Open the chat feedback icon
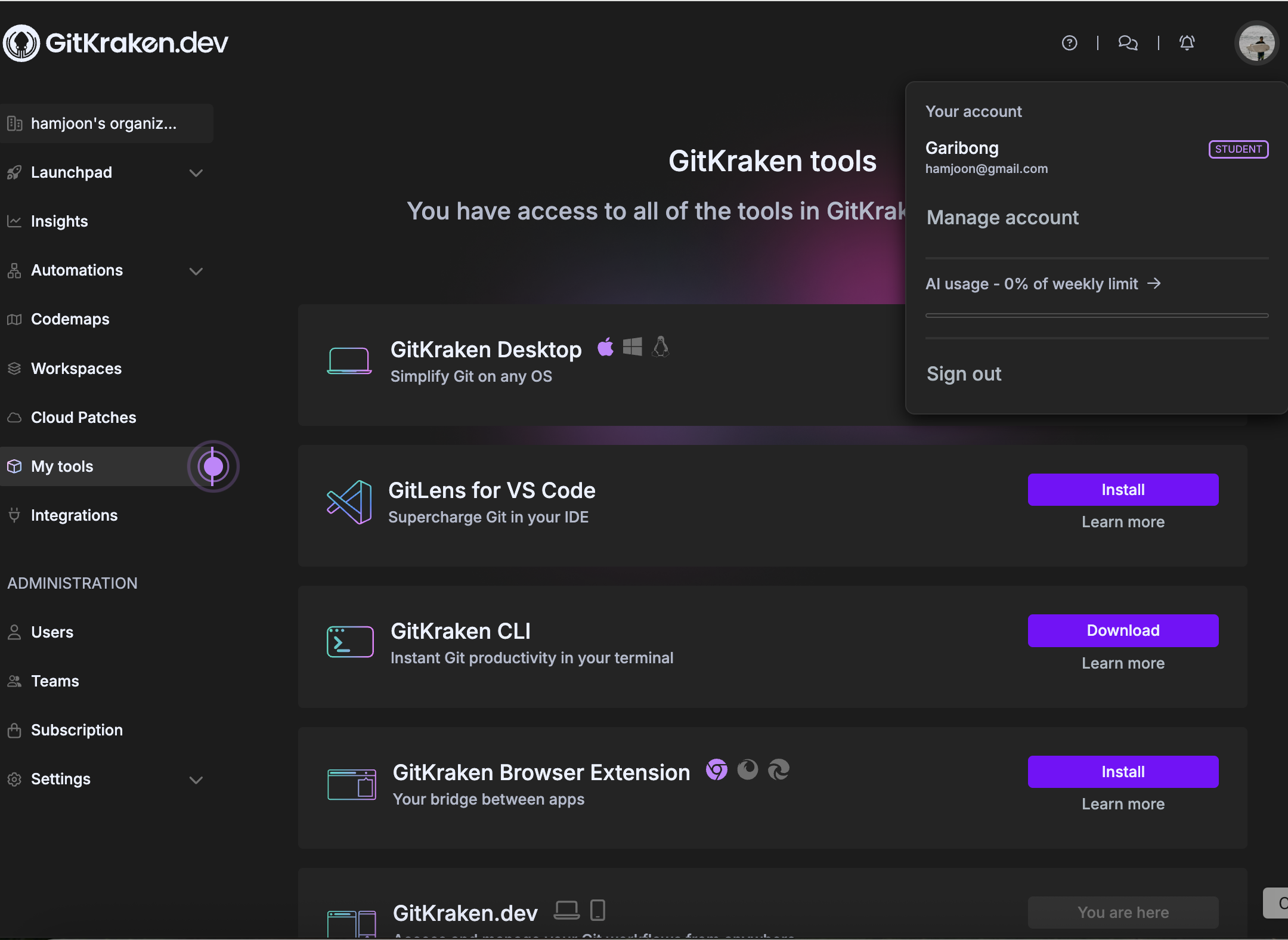Screen dimensions: 1288x940 pyautogui.click(x=1128, y=43)
